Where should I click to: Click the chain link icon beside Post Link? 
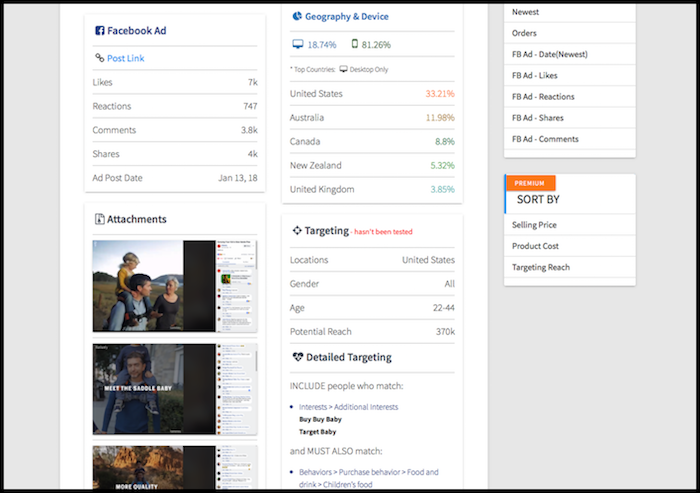click(x=99, y=58)
